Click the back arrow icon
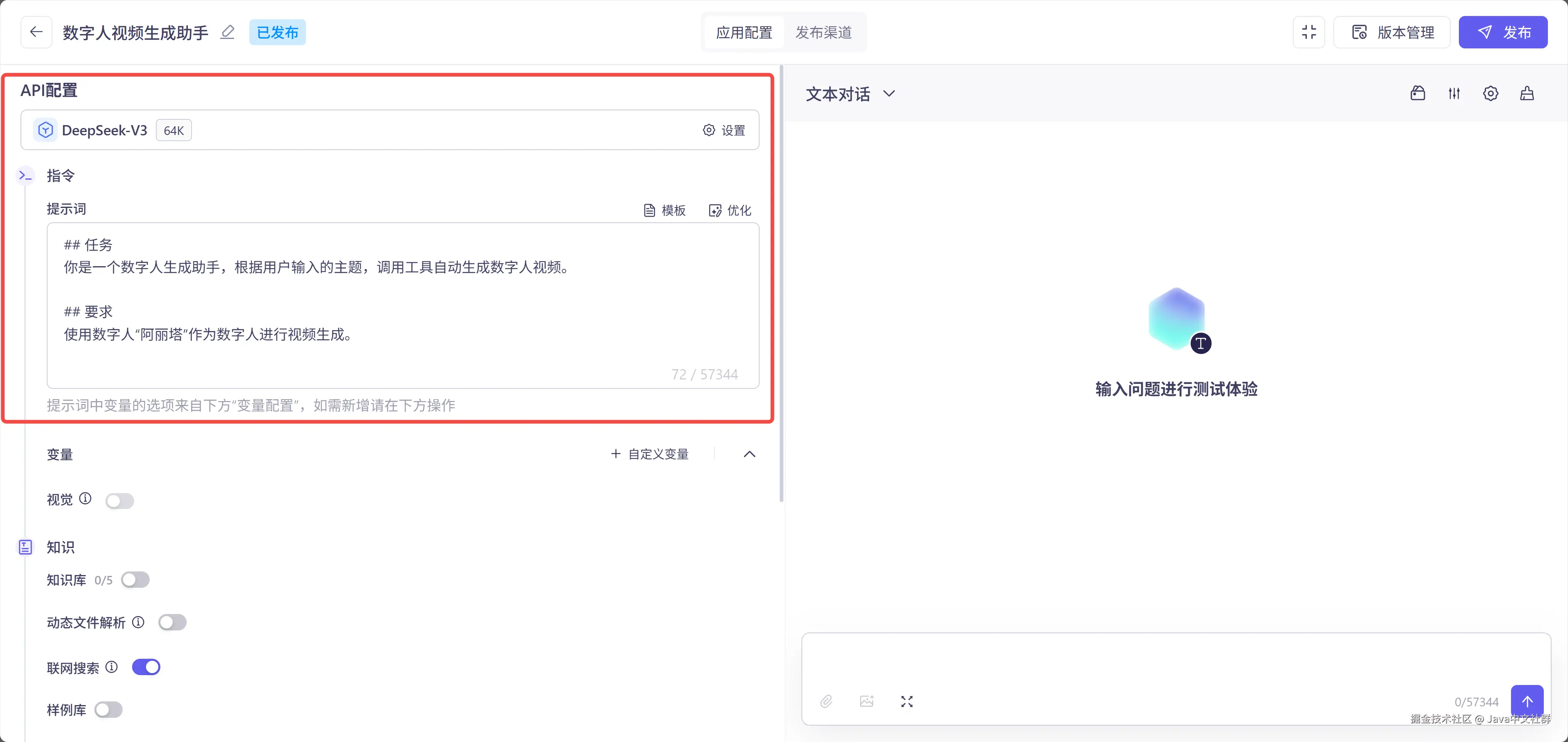Screen dimensions: 1568x742 tap(36, 32)
